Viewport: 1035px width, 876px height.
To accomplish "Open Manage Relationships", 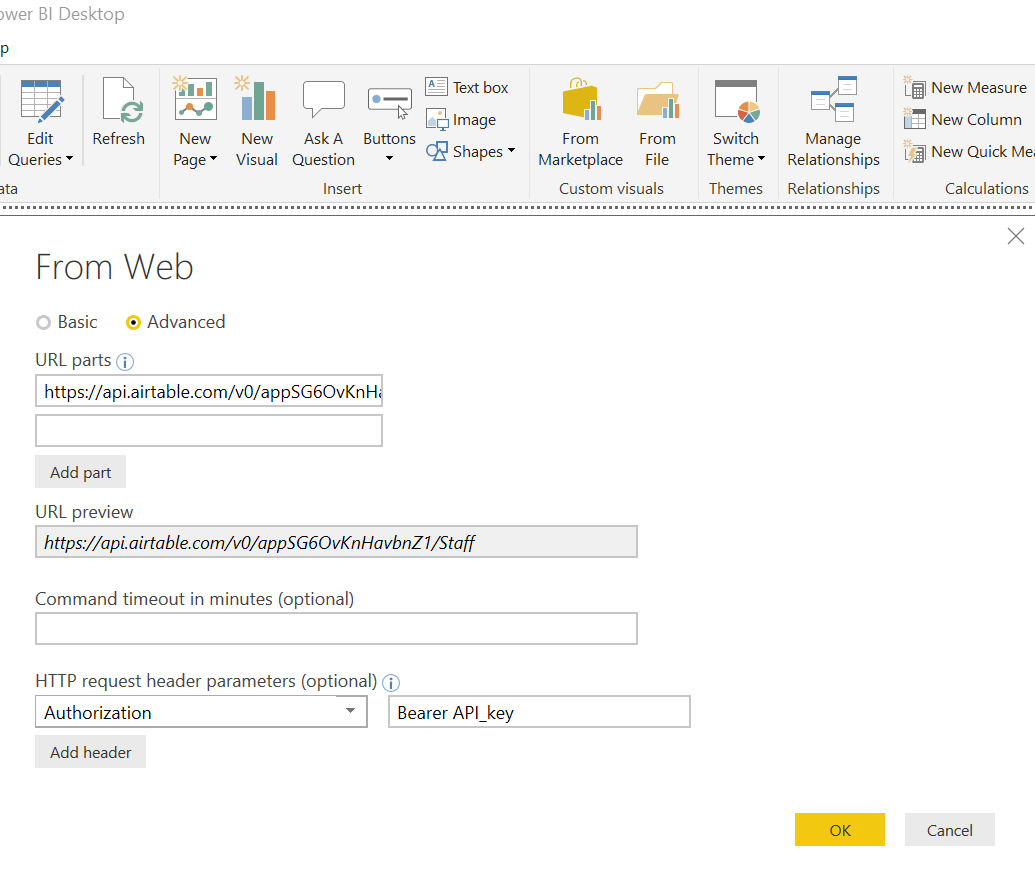I will pyautogui.click(x=834, y=121).
